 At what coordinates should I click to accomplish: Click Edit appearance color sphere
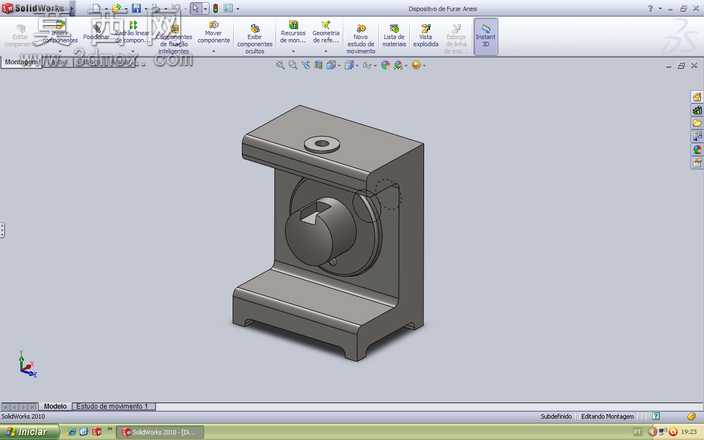[385, 66]
